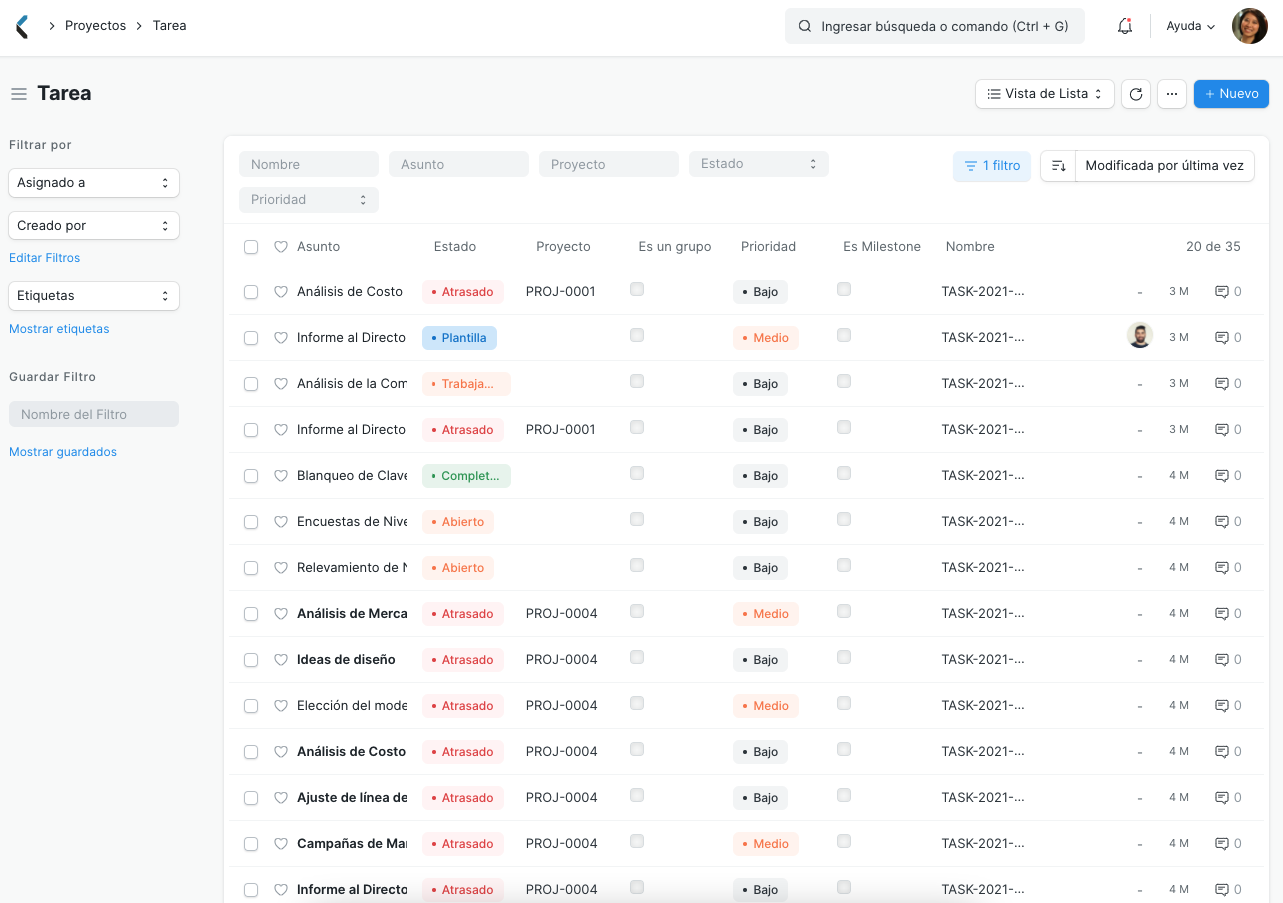This screenshot has width=1283, height=903.
Task: Open comments of Elección del mode row
Action: click(1228, 706)
